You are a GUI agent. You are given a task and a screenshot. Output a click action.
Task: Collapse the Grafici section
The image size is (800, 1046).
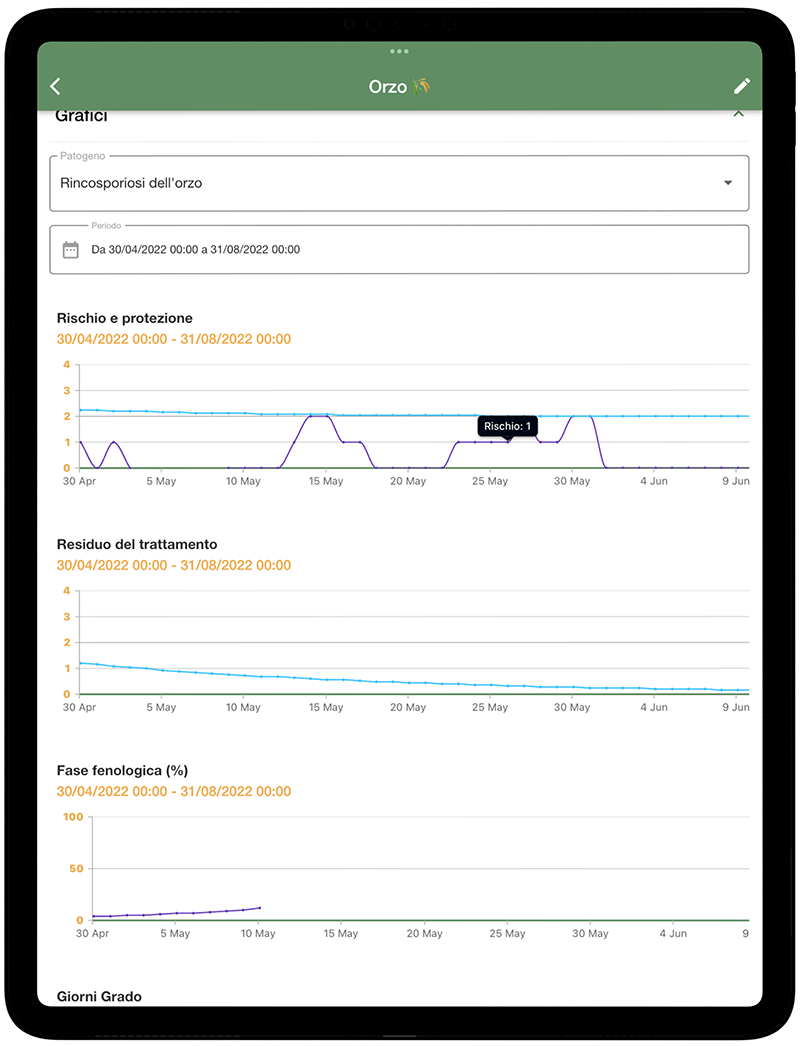coord(739,113)
